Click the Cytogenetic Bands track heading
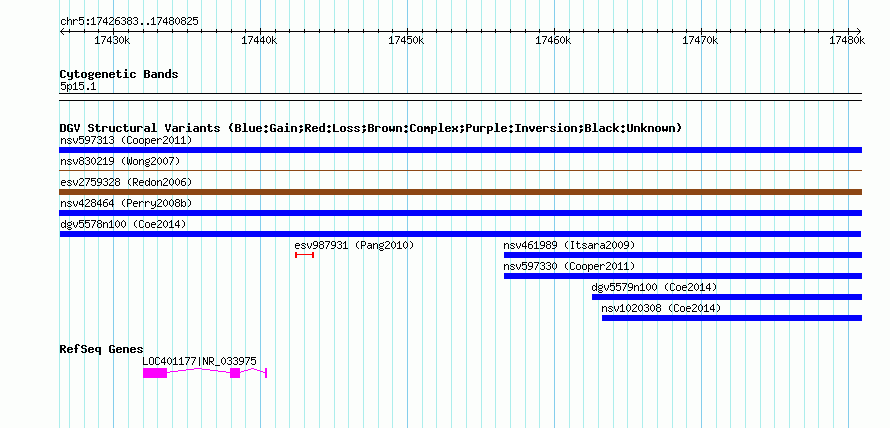Viewport: 890px width, 428px height. coord(119,74)
